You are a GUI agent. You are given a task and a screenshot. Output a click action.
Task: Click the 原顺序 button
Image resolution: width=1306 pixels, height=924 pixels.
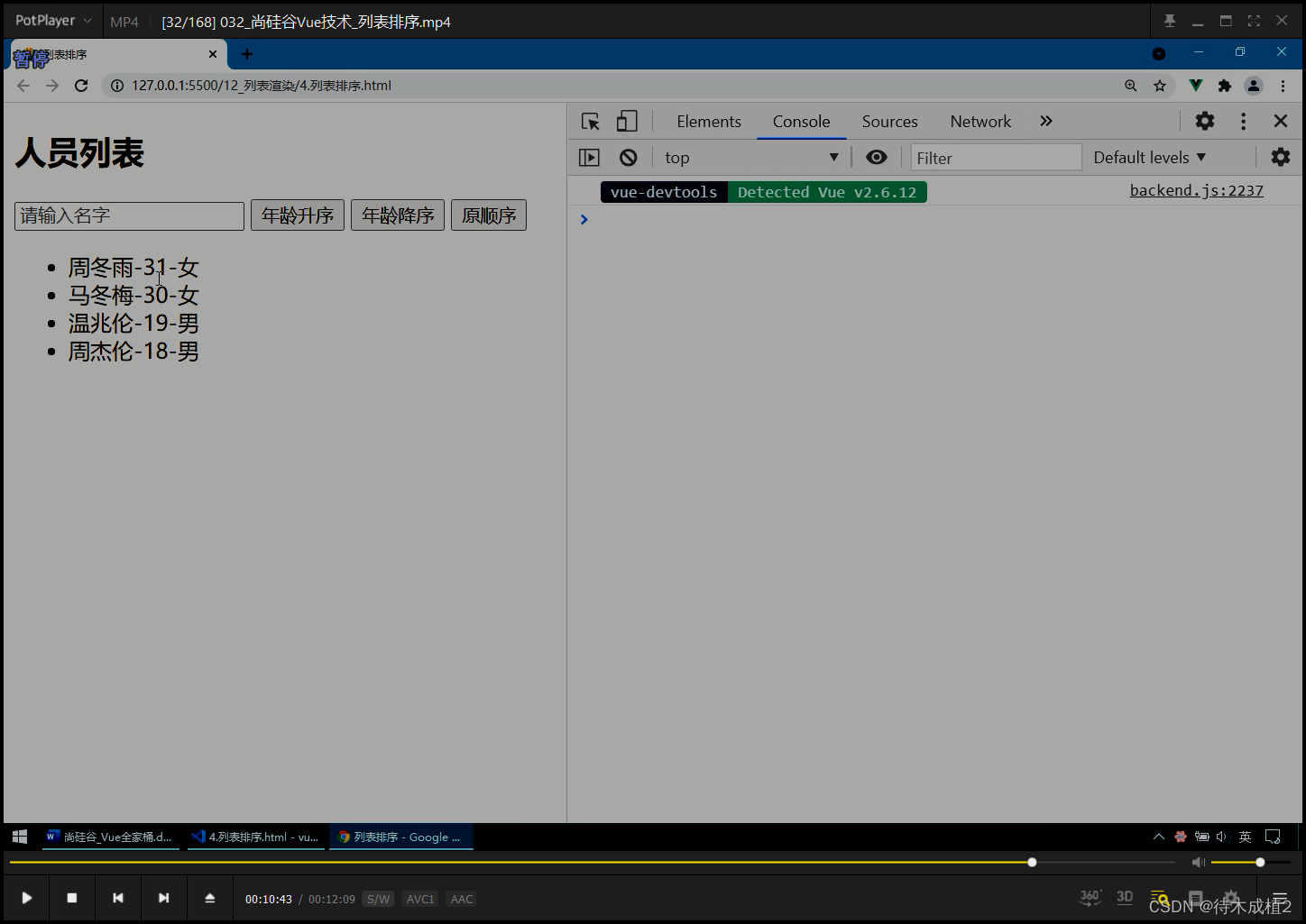[x=489, y=215]
